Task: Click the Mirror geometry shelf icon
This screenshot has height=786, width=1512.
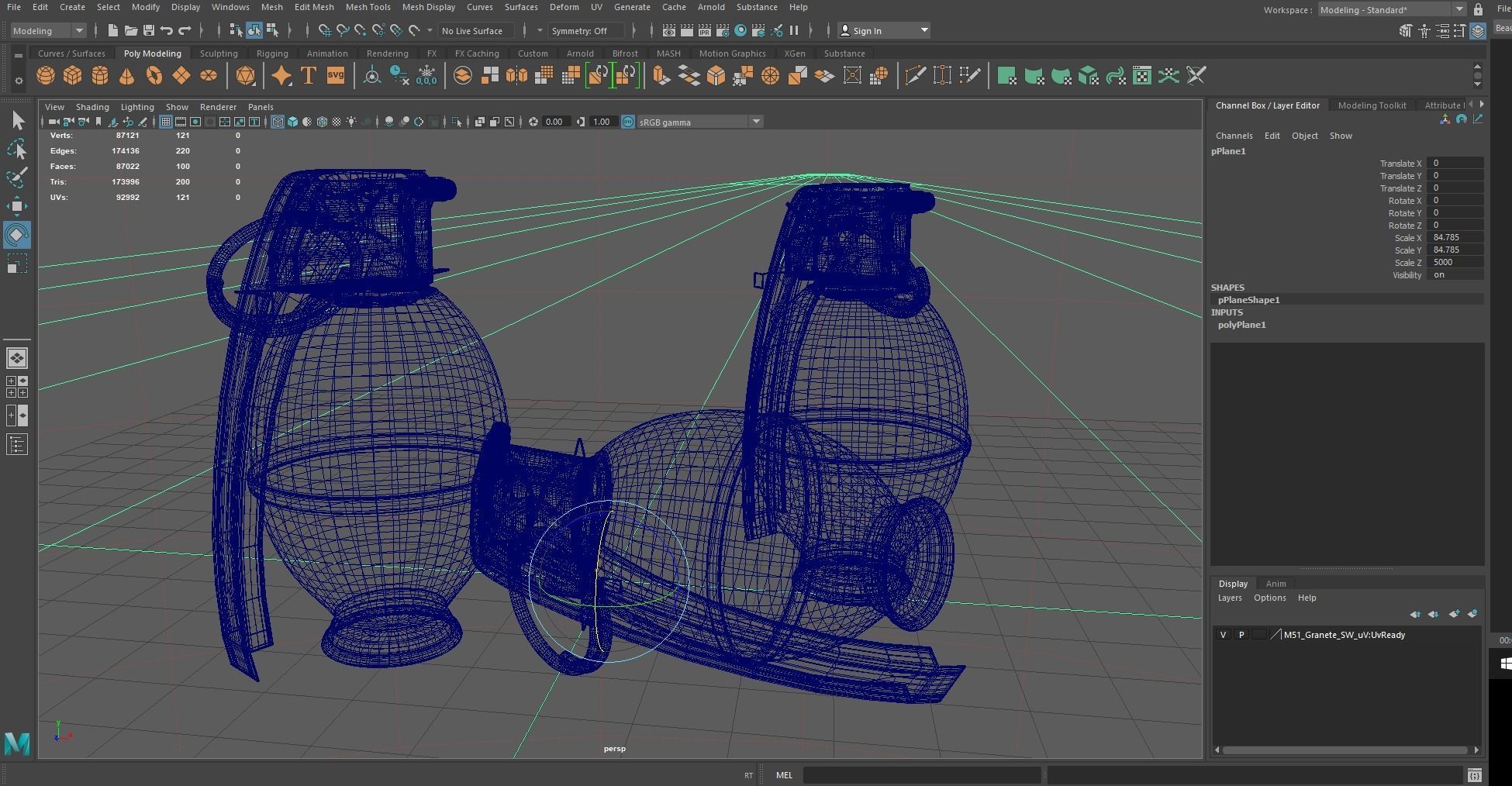Action: click(x=516, y=76)
